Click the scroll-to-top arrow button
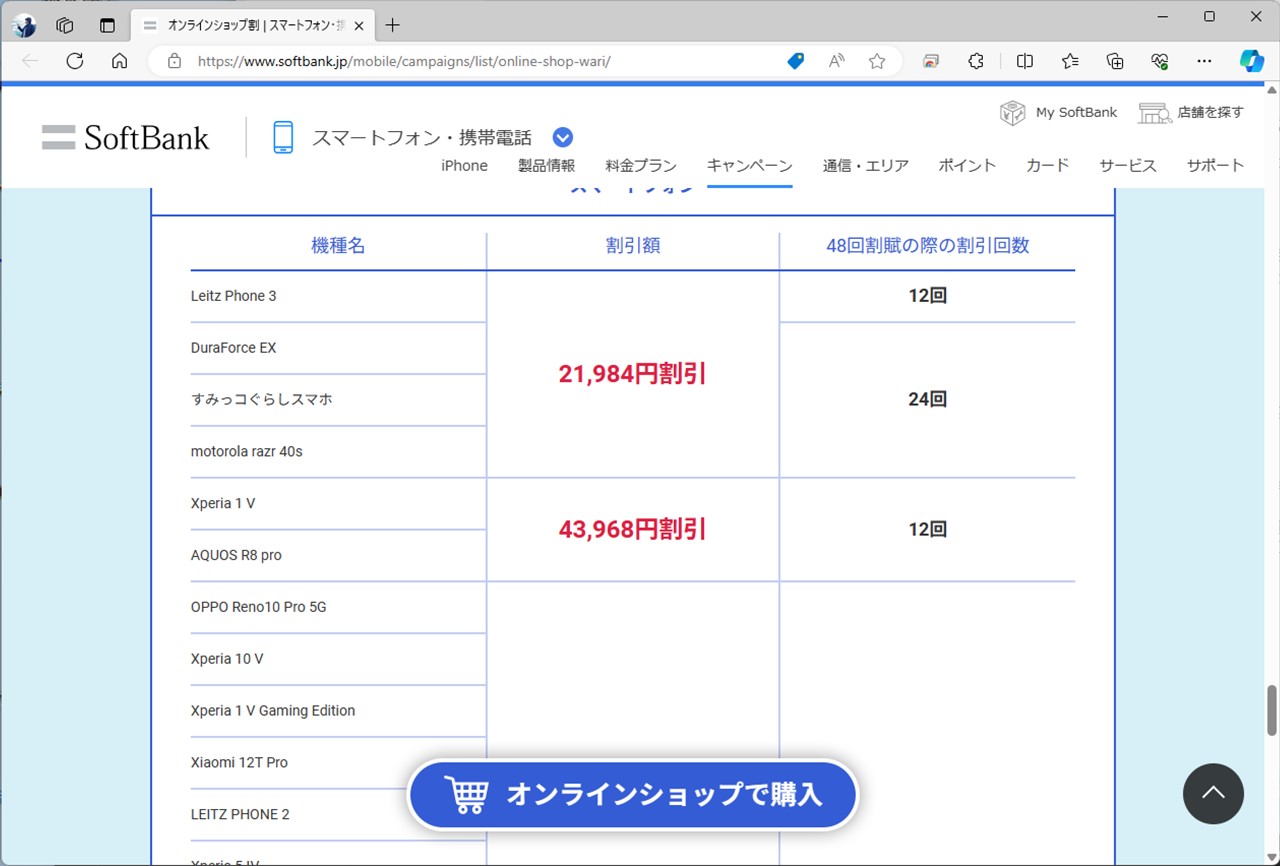The width and height of the screenshot is (1280, 866). pos(1213,794)
